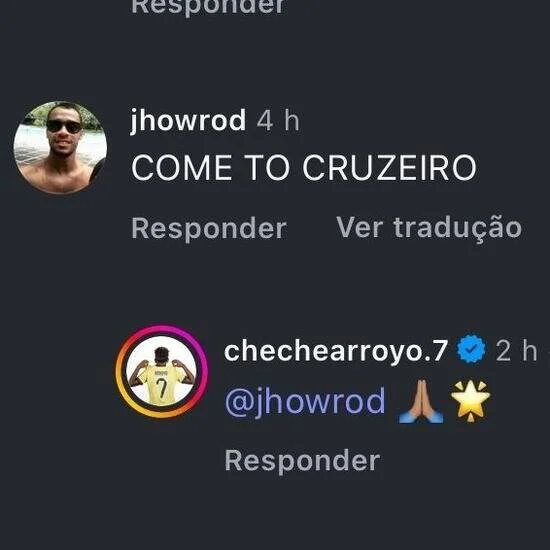Tap the praying hands emoji

tap(421, 401)
